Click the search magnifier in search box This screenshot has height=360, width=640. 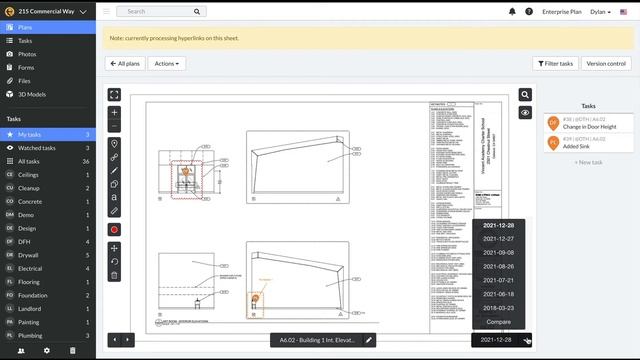(197, 11)
